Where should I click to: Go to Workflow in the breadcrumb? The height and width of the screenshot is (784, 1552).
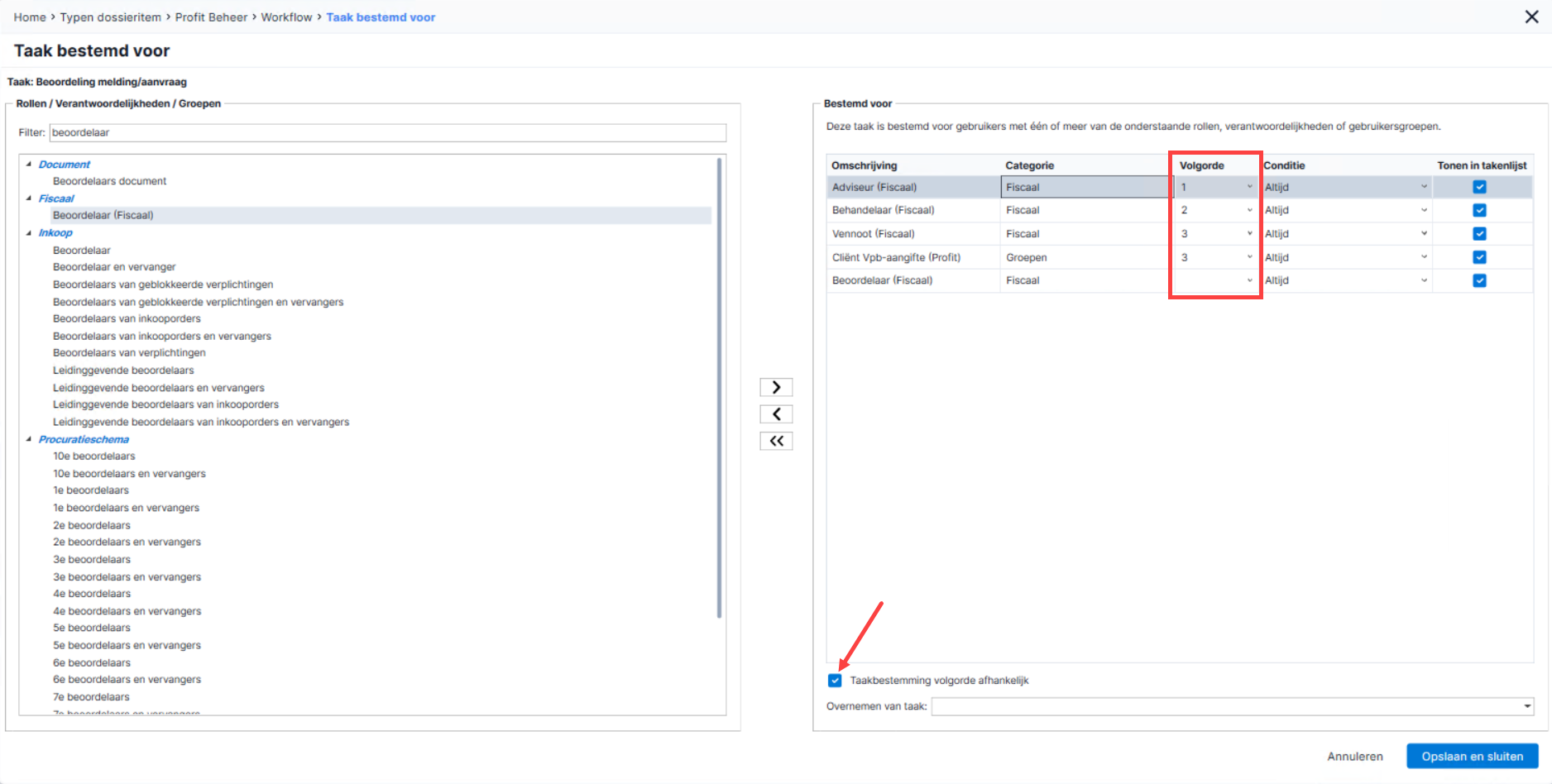click(x=286, y=17)
